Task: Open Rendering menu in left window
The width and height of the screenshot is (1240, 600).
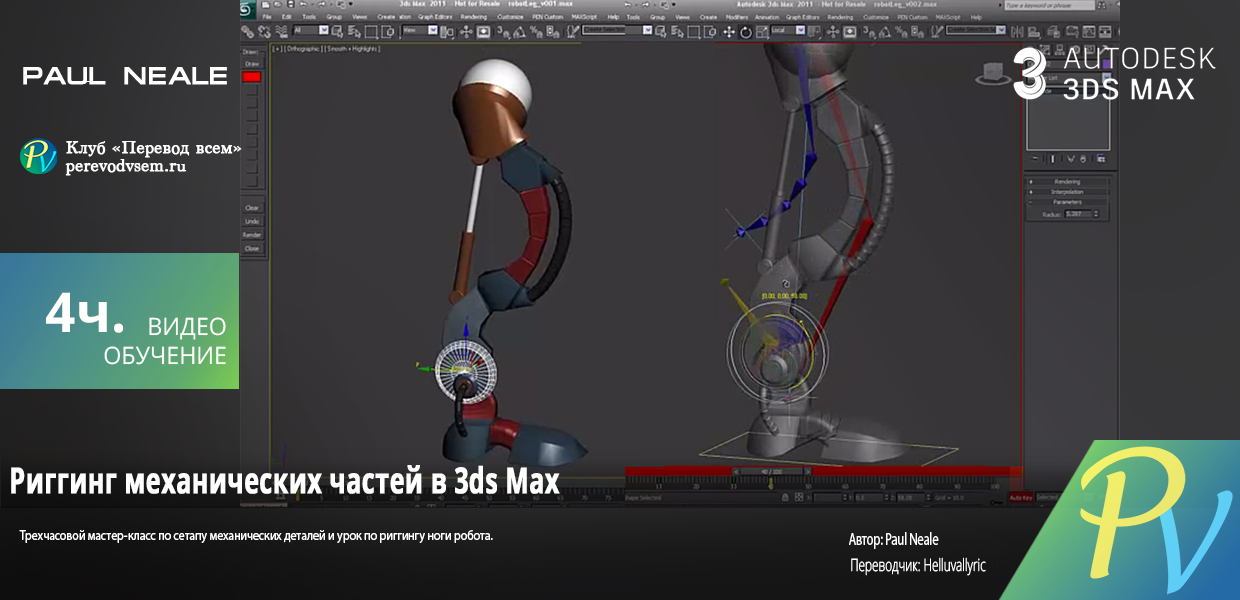Action: tap(473, 17)
